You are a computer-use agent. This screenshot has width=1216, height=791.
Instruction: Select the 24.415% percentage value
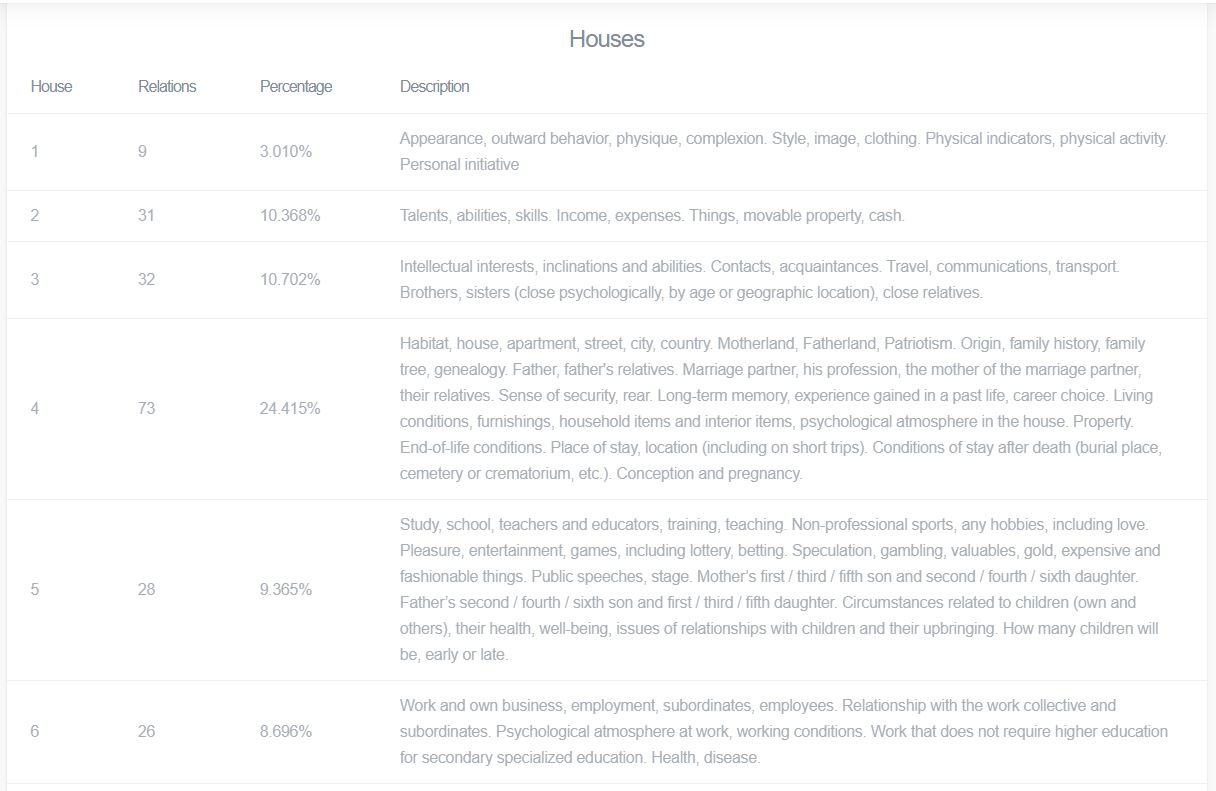click(x=290, y=409)
